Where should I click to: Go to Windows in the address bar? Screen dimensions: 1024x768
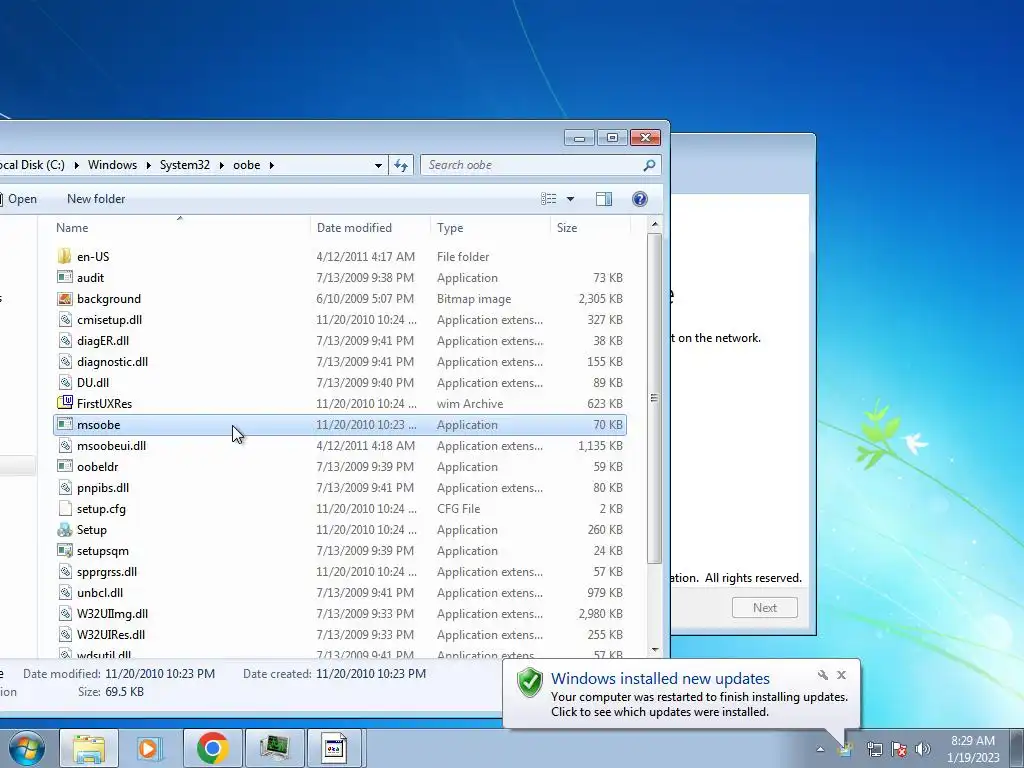coord(112,165)
